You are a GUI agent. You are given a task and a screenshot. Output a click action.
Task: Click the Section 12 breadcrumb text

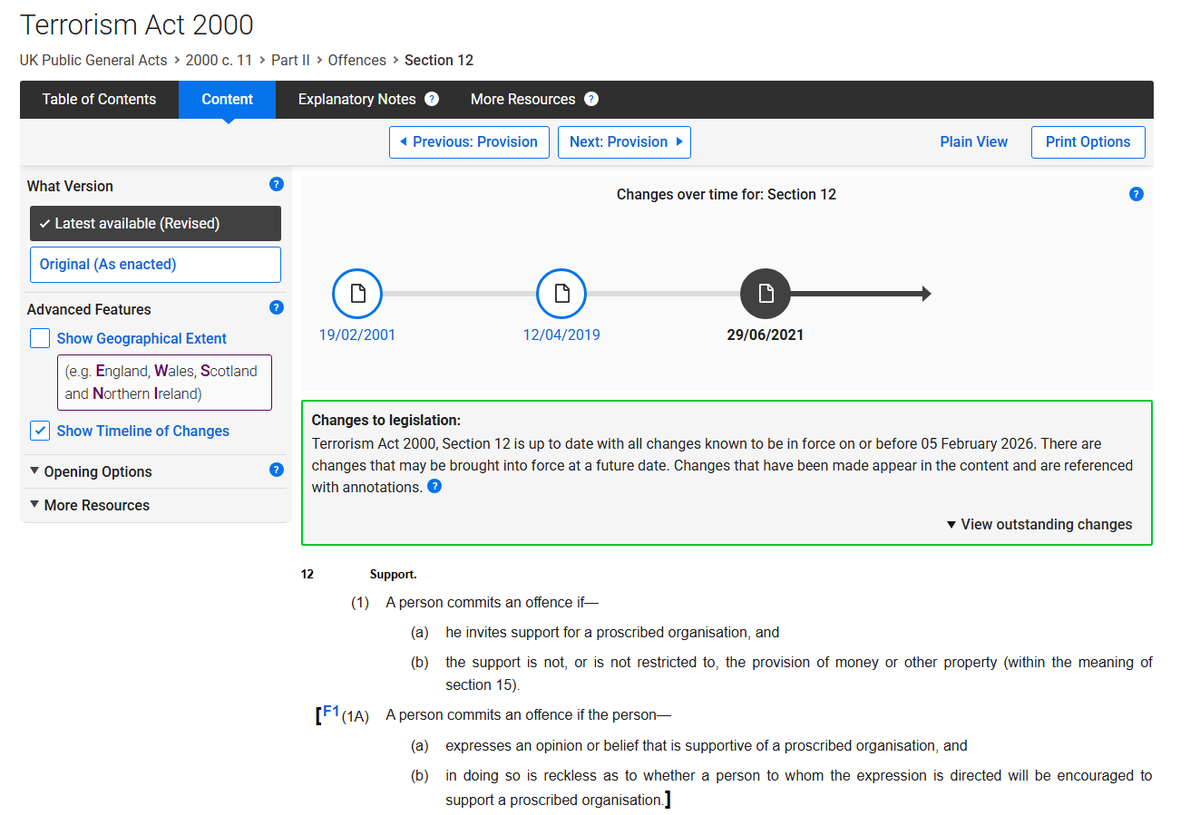[439, 60]
